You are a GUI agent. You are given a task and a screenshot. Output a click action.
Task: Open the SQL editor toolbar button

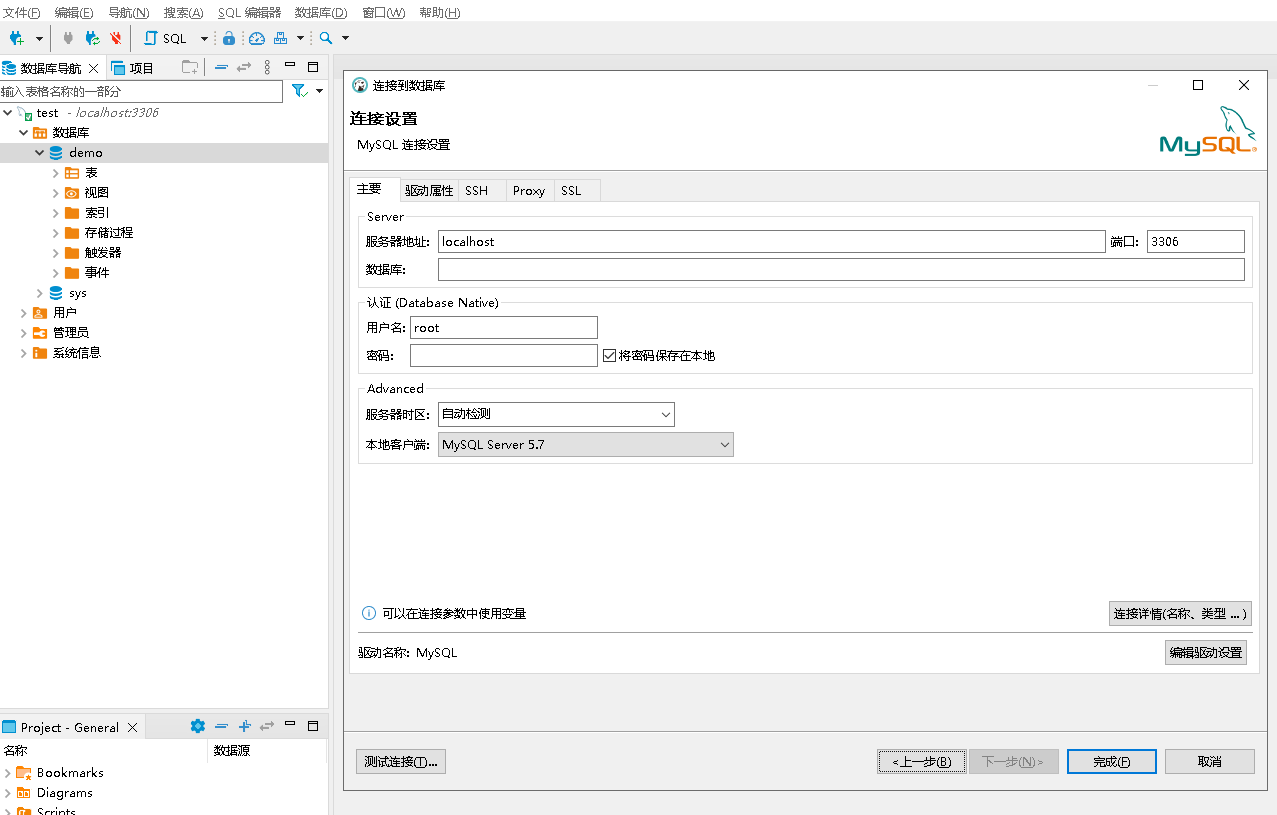(x=166, y=38)
